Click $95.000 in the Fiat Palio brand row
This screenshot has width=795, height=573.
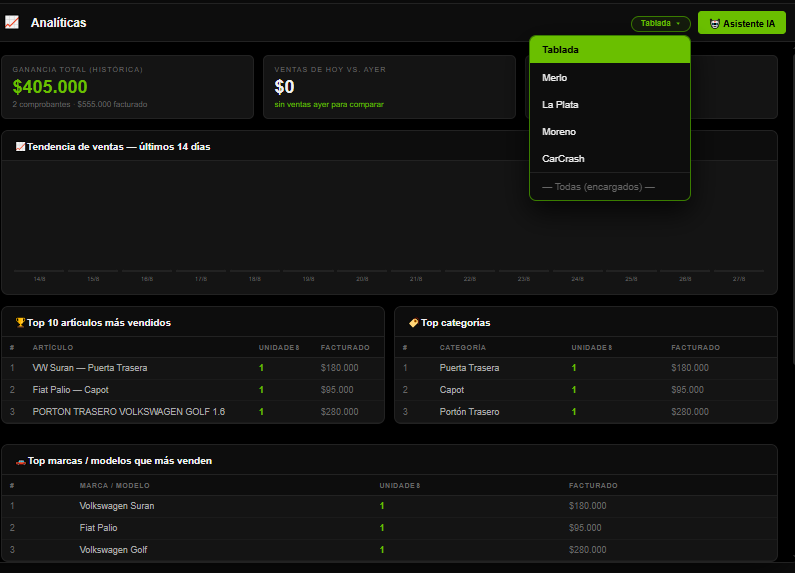coord(585,528)
